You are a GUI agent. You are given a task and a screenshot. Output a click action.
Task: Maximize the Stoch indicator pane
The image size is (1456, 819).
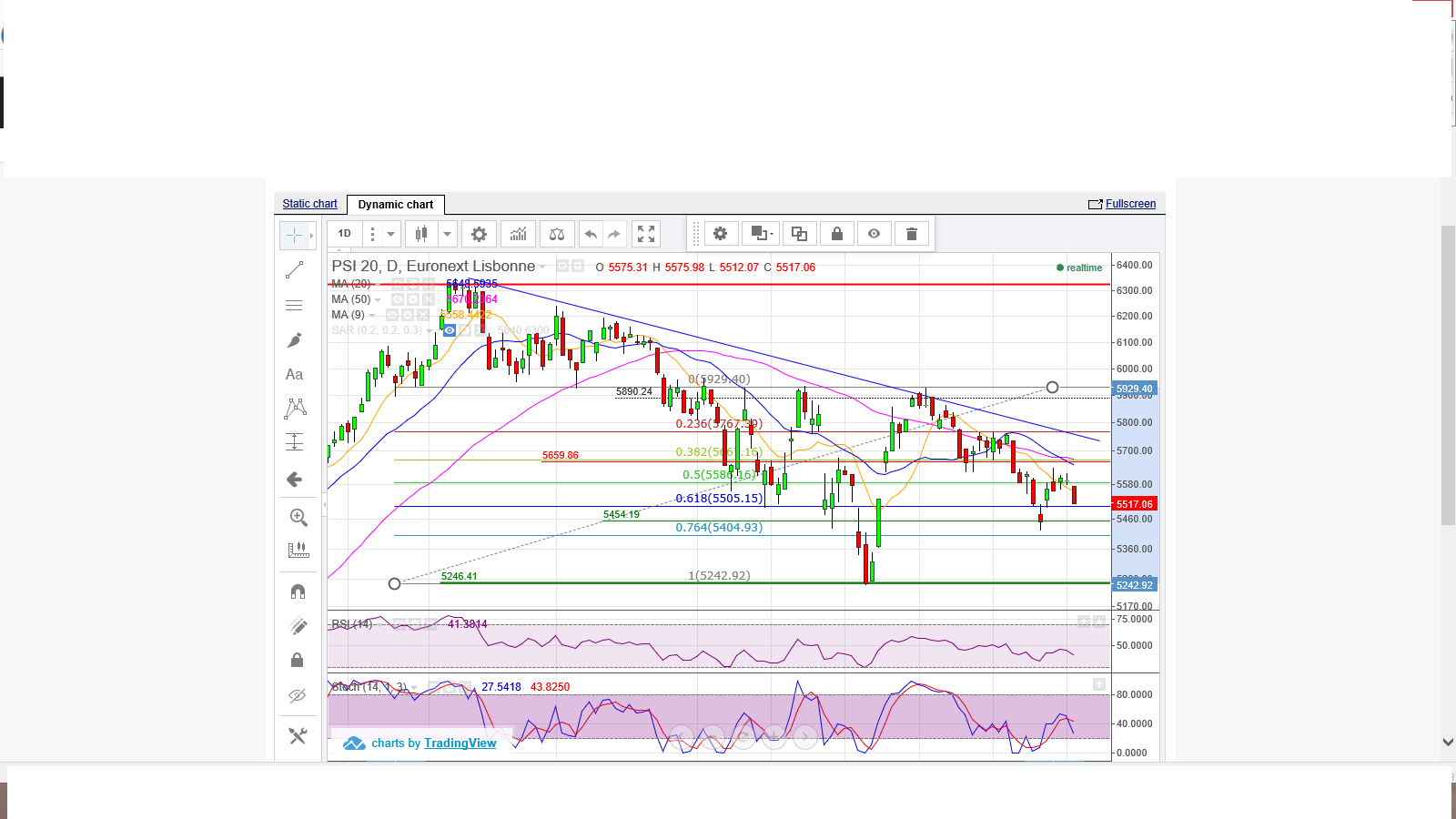tap(1099, 684)
